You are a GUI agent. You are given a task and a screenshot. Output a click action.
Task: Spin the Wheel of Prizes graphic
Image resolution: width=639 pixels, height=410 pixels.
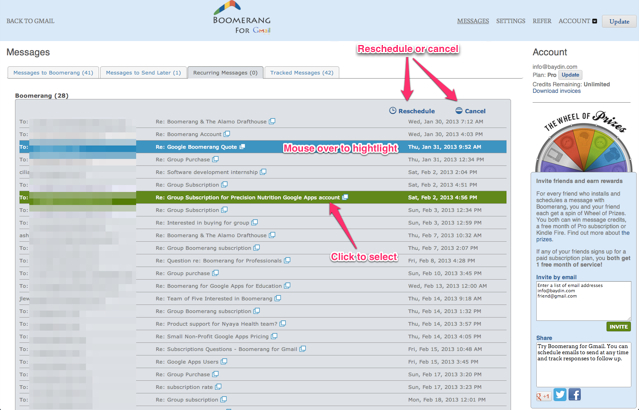click(x=584, y=142)
